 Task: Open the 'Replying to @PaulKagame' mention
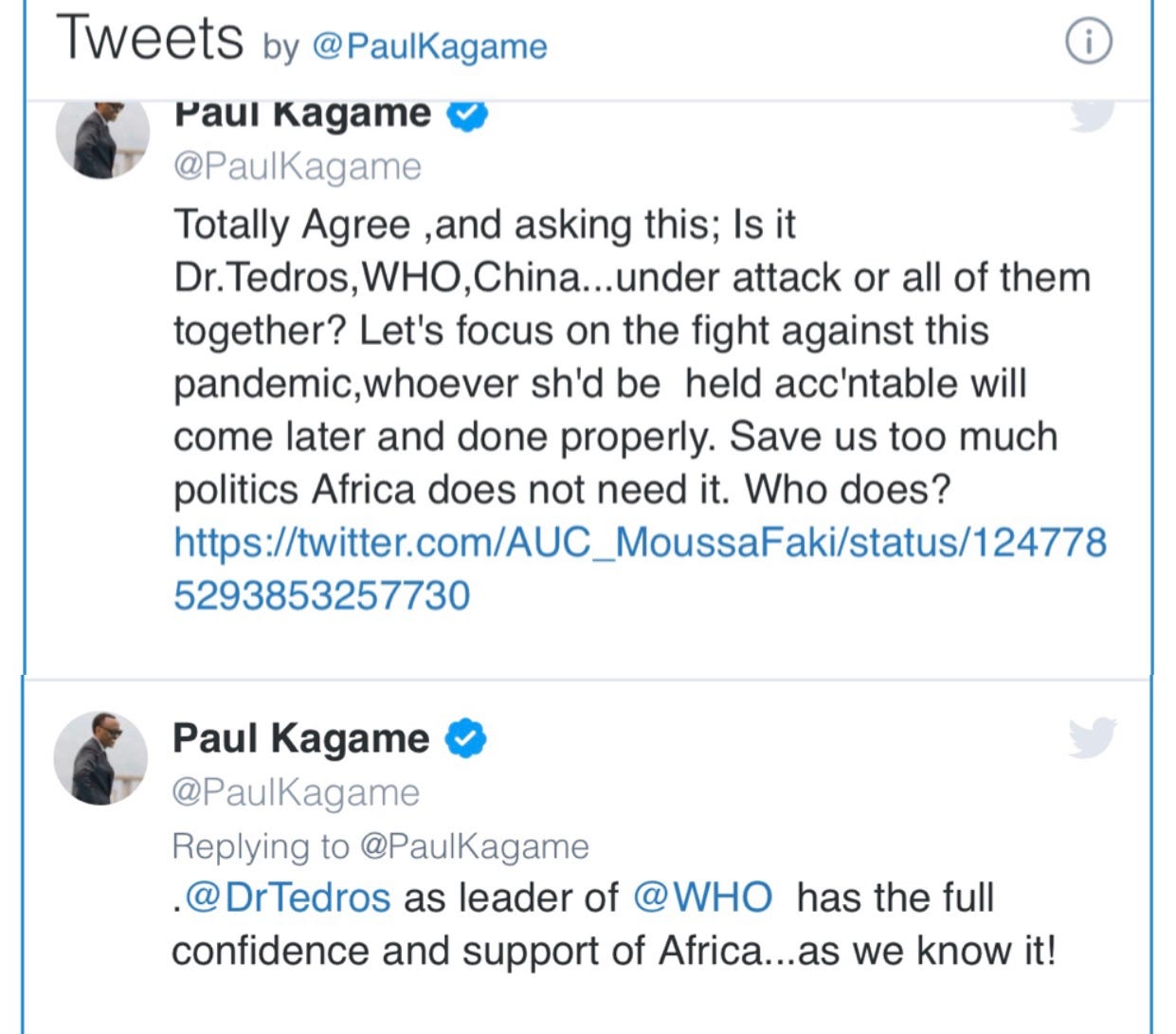tap(475, 845)
